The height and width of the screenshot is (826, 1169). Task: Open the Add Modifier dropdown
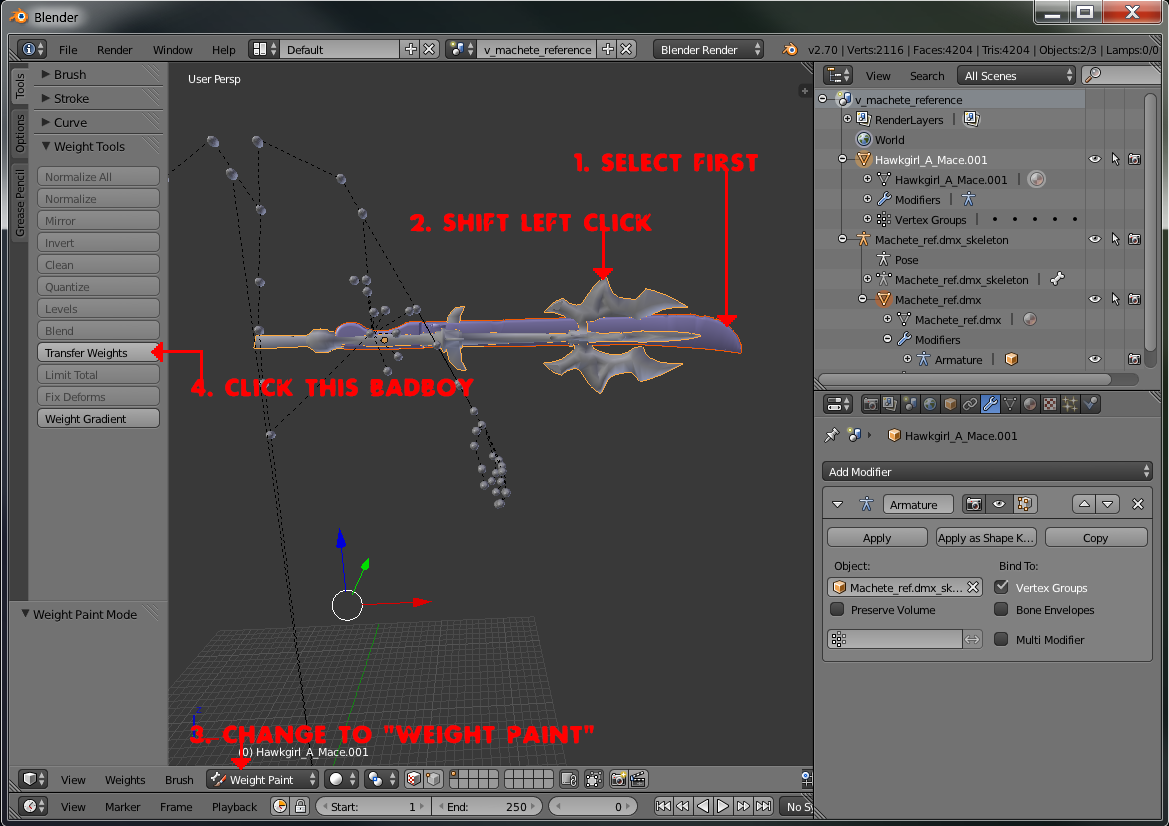[988, 472]
